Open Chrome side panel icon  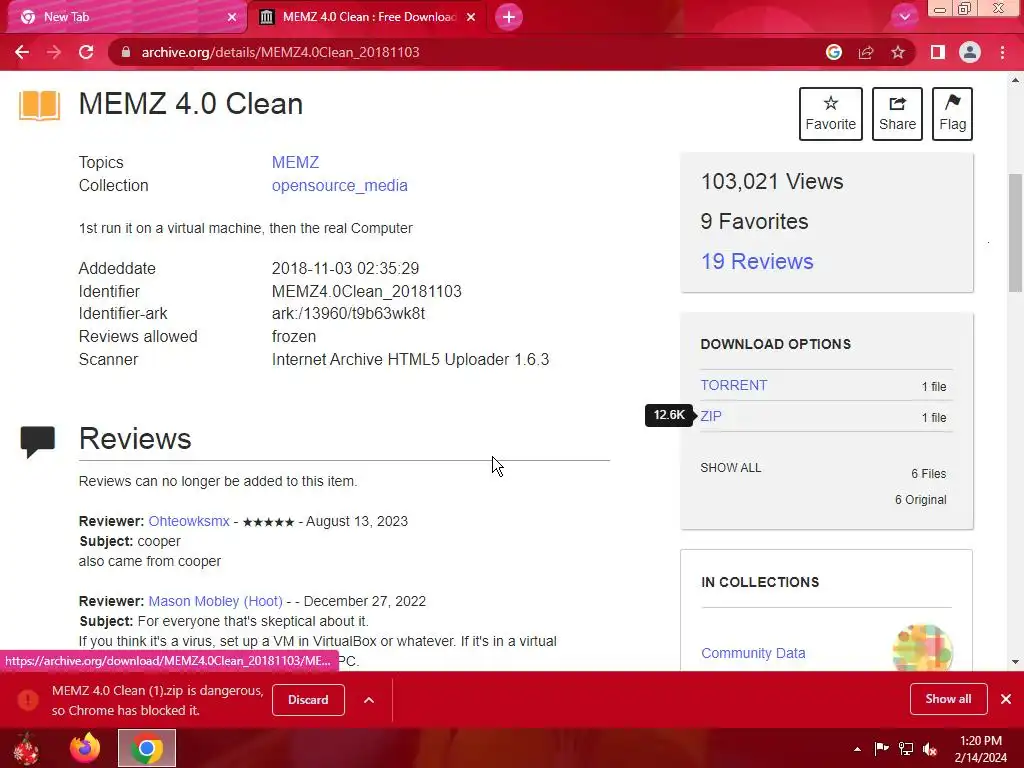click(938, 52)
